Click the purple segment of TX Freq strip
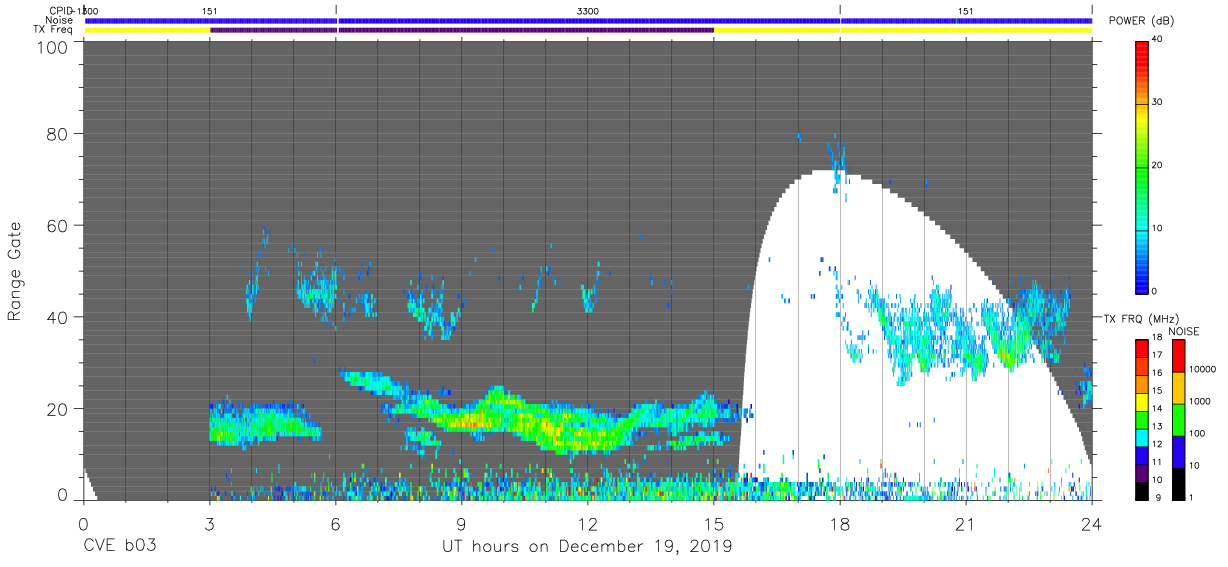 pyautogui.click(x=462, y=30)
